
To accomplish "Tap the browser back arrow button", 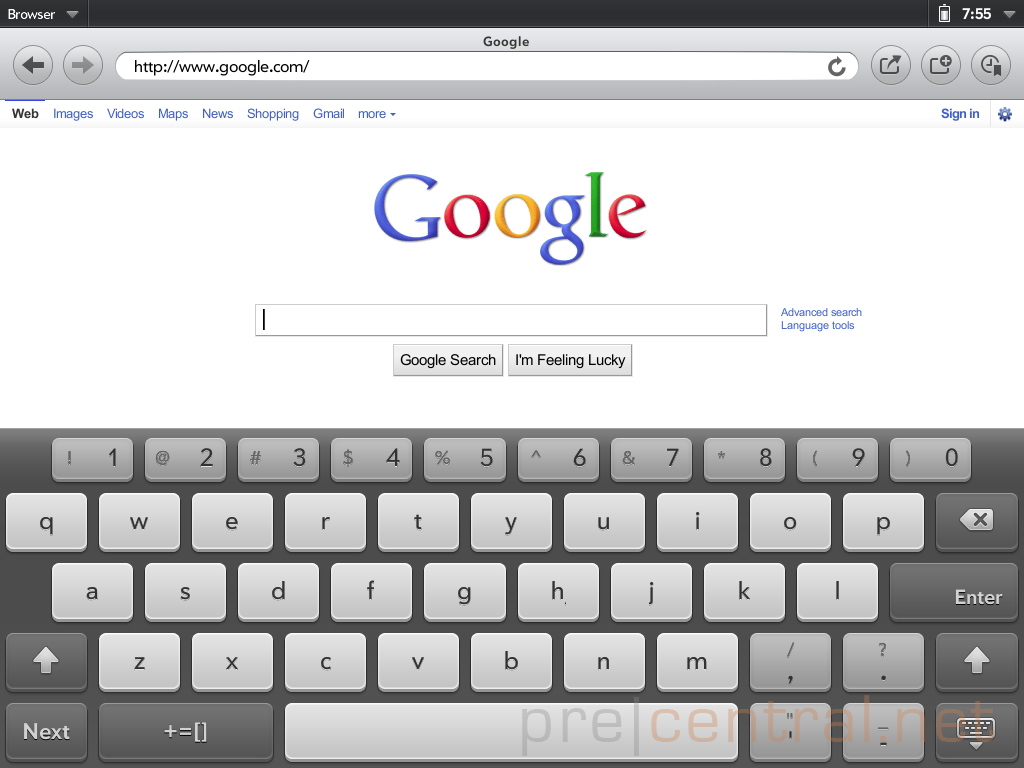I will pos(33,66).
